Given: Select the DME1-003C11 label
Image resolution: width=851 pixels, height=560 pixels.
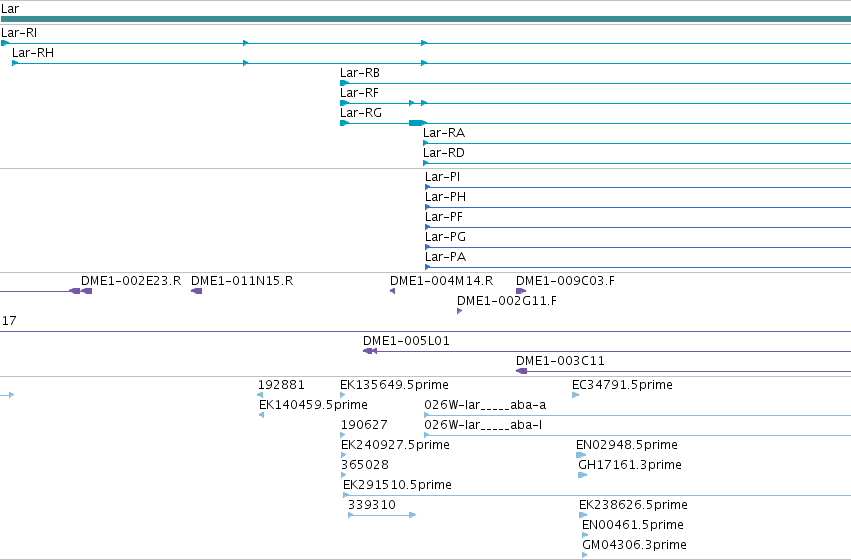Looking at the screenshot, I should tap(560, 361).
